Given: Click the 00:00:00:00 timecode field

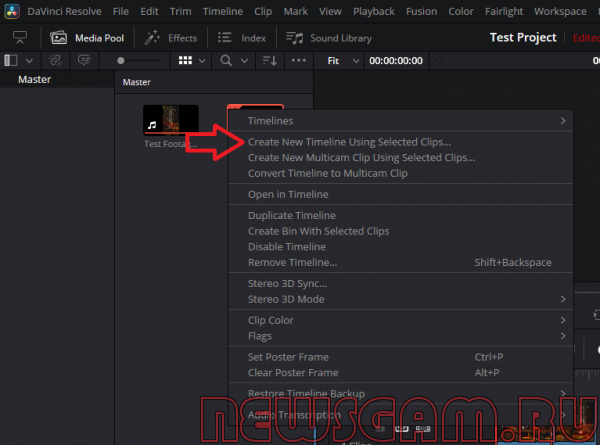Looking at the screenshot, I should pyautogui.click(x=396, y=60).
